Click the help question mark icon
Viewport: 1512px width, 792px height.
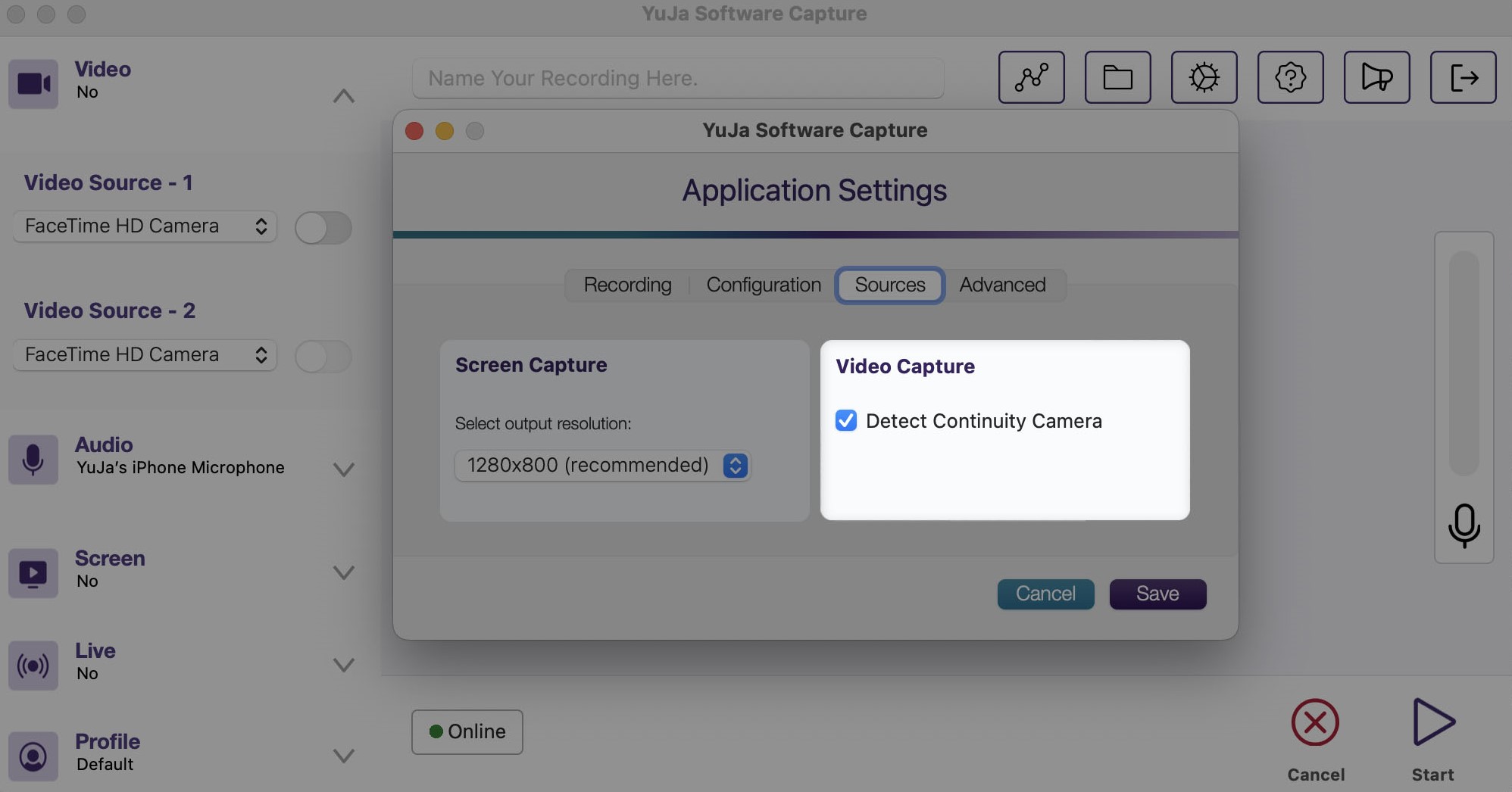tap(1291, 77)
